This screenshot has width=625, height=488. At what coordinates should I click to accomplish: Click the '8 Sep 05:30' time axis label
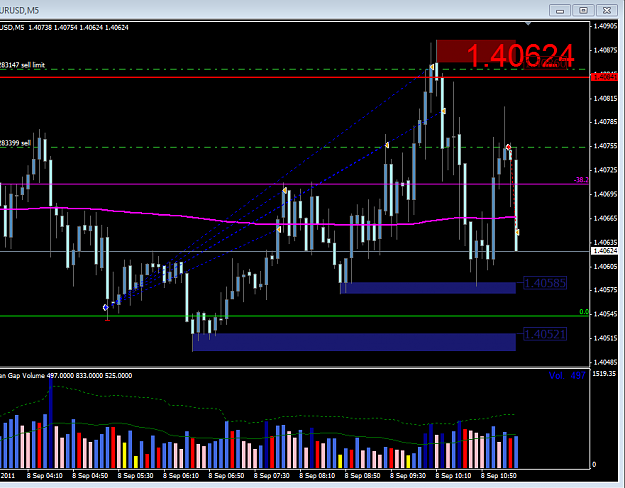pos(136,476)
